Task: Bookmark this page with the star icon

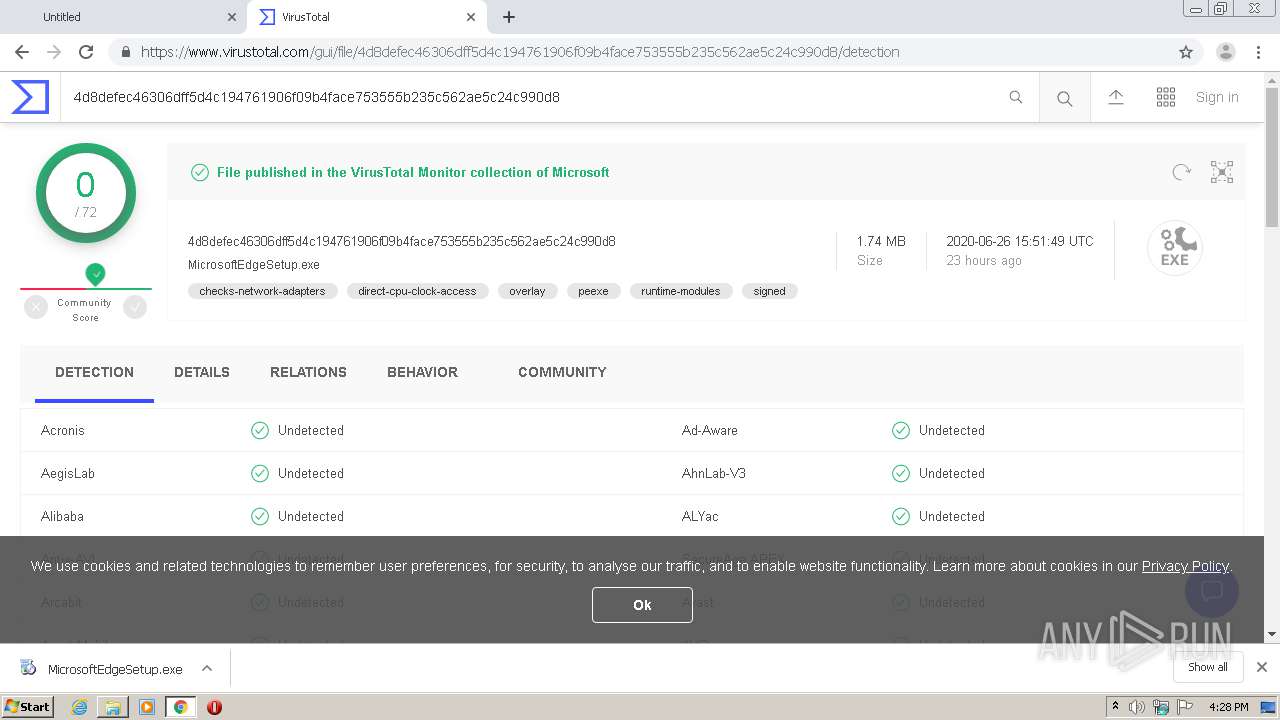Action: [1186, 52]
